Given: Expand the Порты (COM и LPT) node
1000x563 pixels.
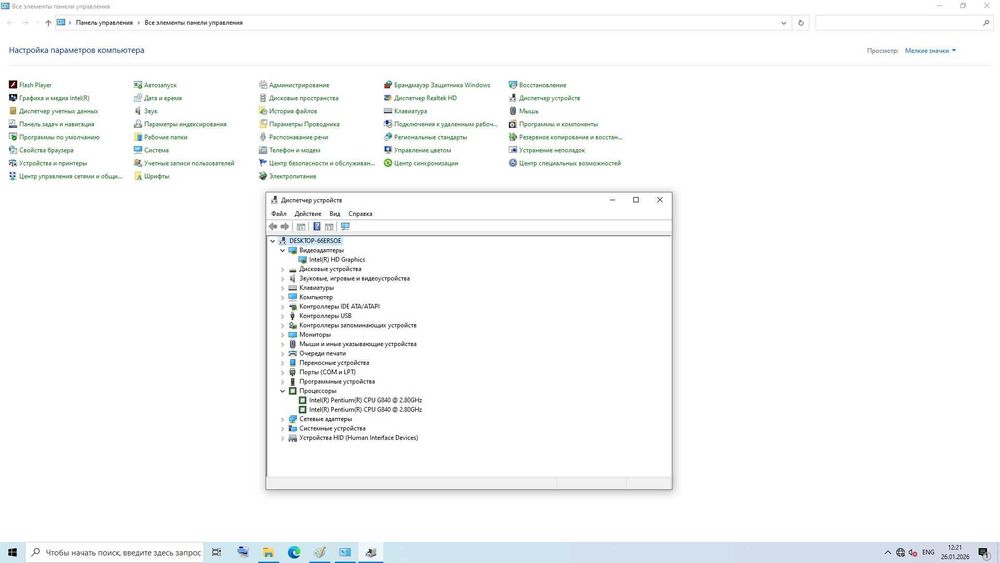Looking at the screenshot, I should click(283, 372).
